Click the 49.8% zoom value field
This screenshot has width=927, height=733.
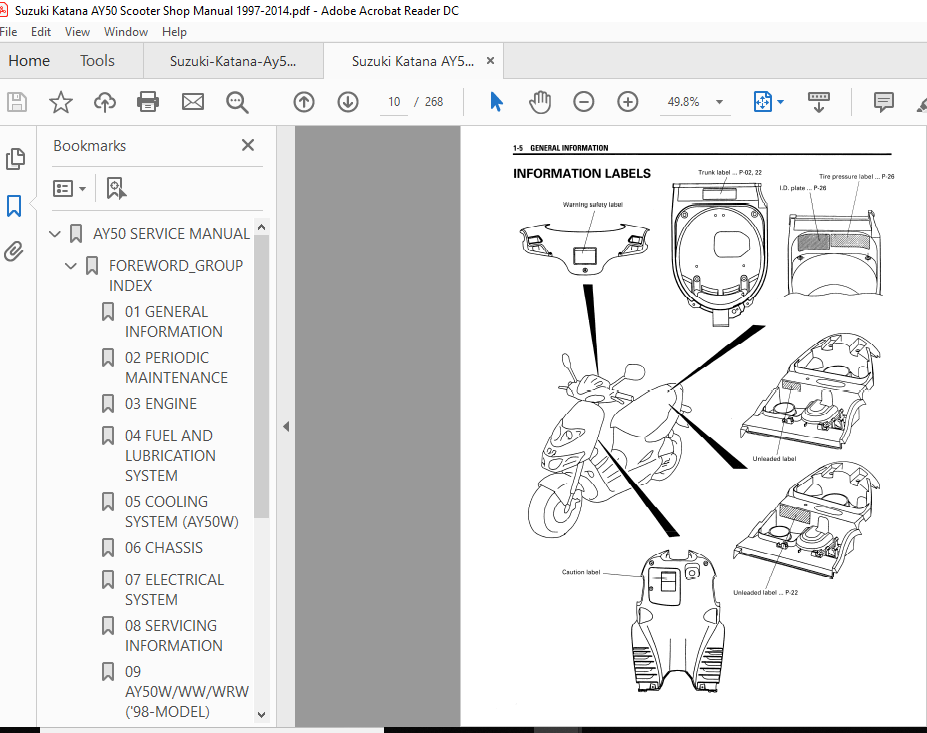683,102
